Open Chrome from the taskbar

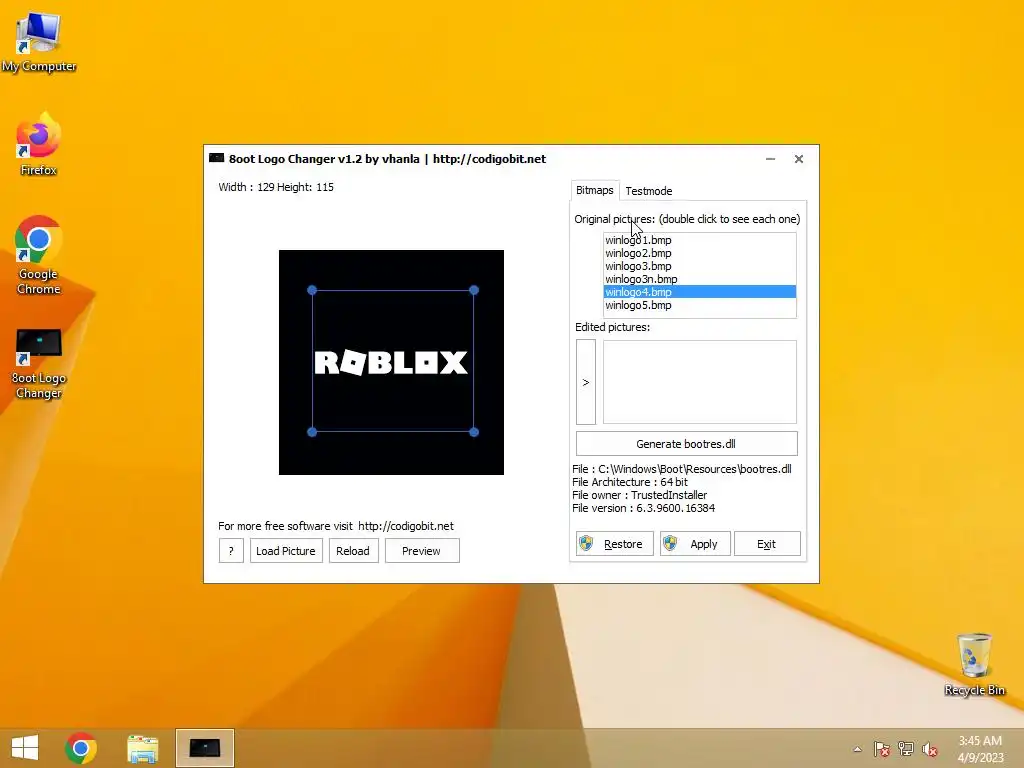[81, 748]
